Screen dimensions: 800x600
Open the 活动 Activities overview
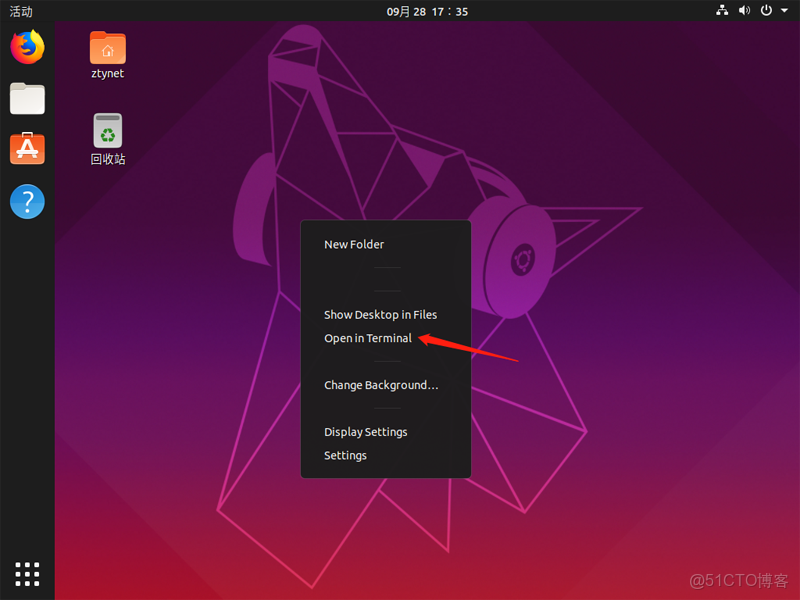click(x=21, y=11)
